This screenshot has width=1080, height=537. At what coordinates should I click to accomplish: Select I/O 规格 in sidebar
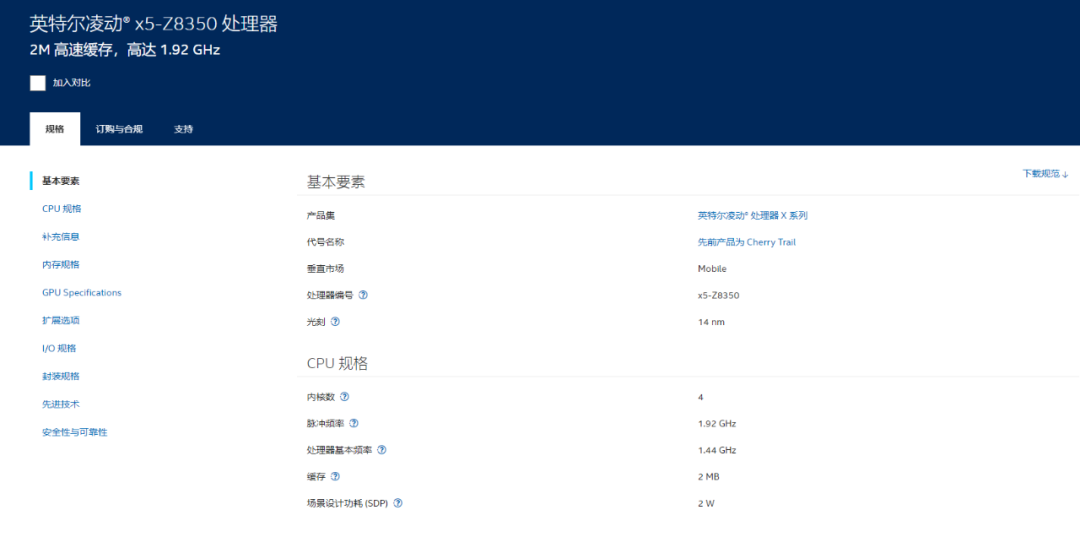tap(59, 348)
